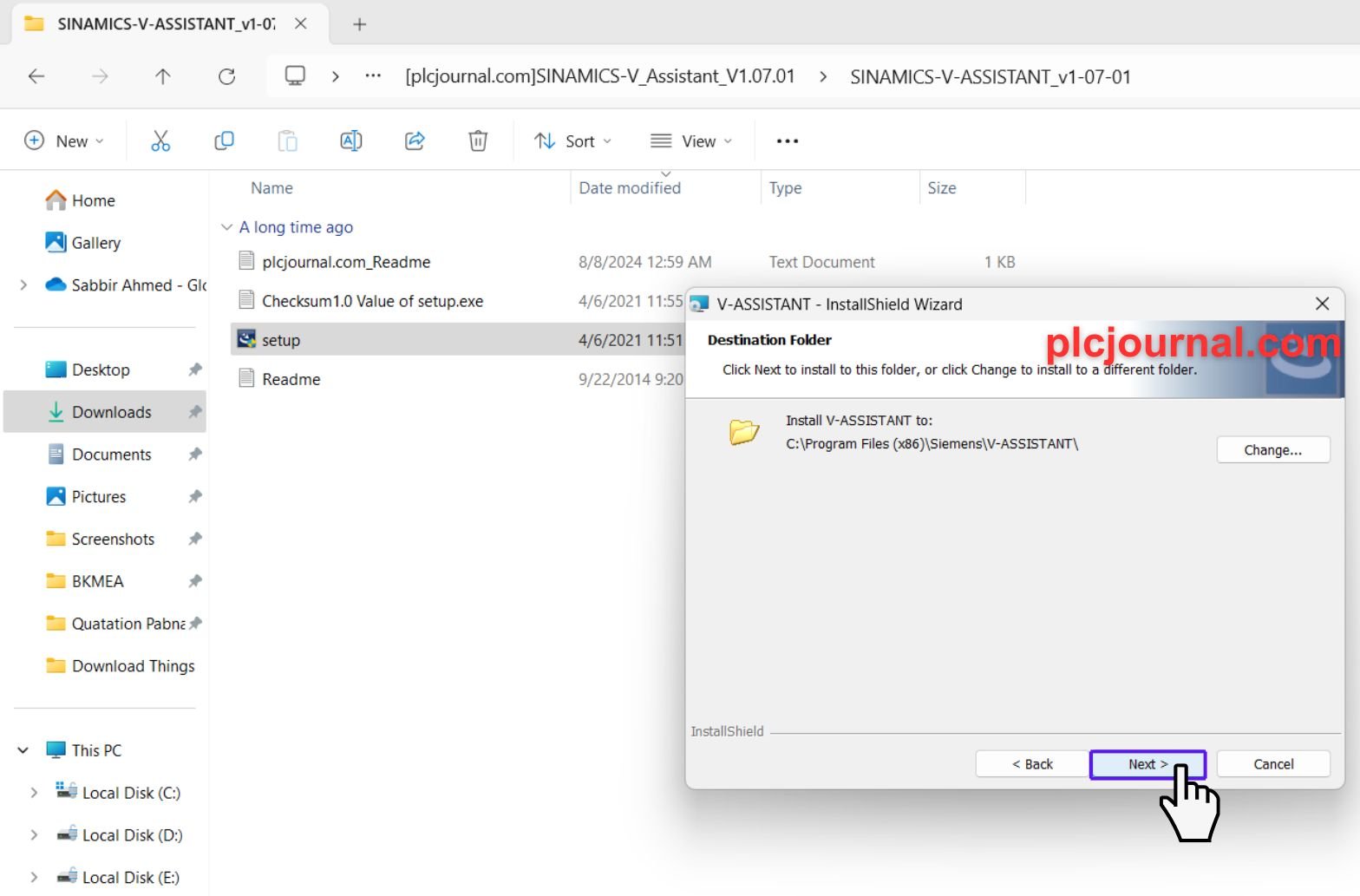Screen dimensions: 1360x896
Task: Click the Delete trash icon
Action: click(x=478, y=141)
